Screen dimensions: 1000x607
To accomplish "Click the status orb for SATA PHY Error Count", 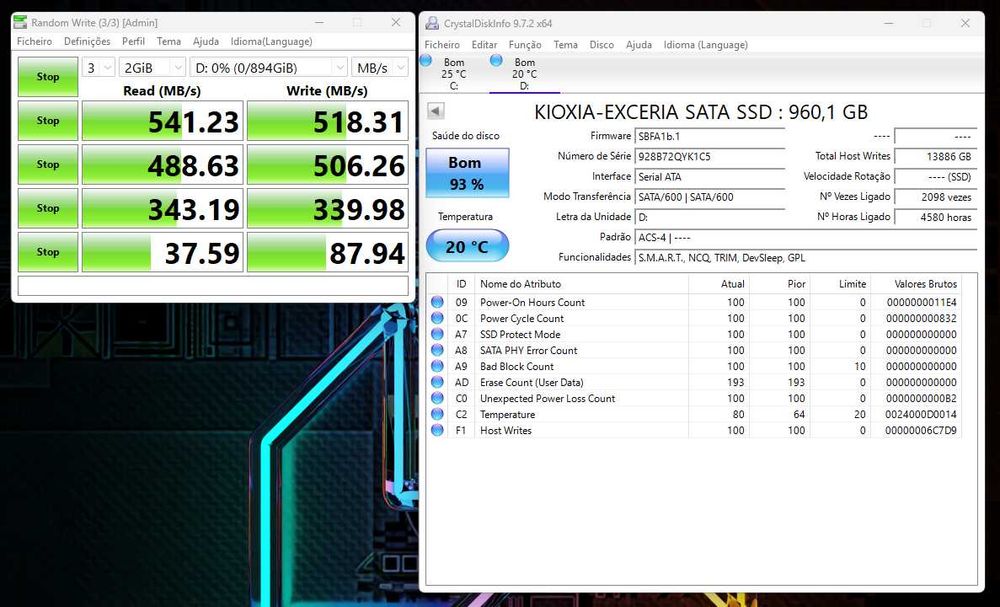I will (437, 349).
